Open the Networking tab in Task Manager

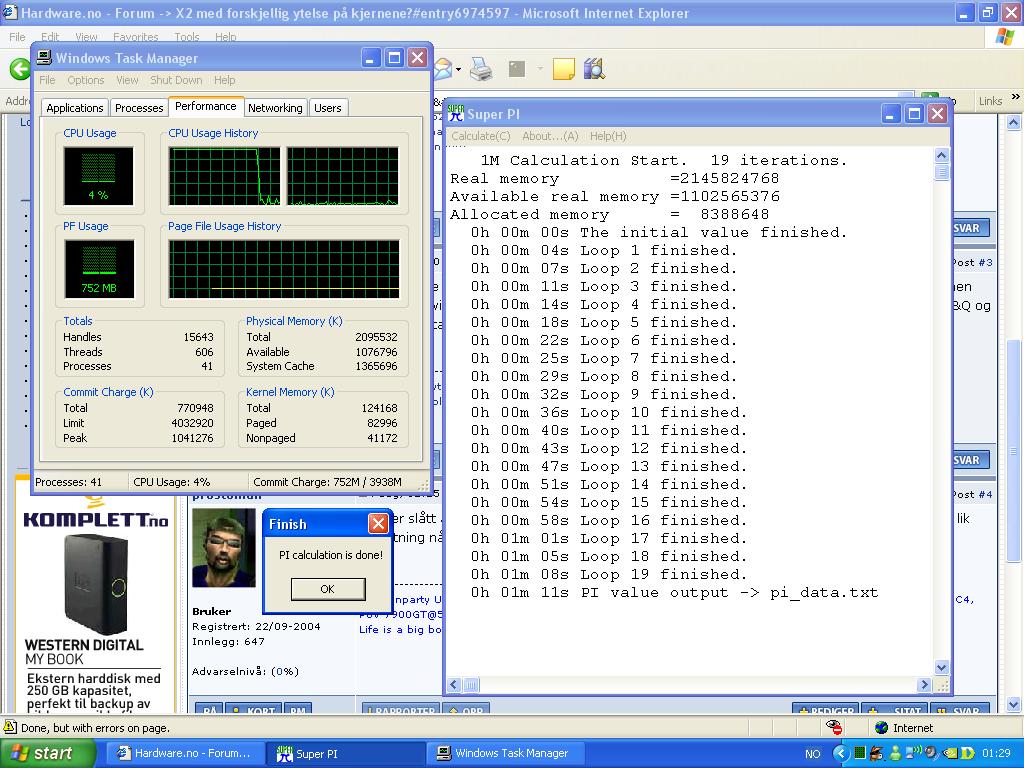[275, 108]
